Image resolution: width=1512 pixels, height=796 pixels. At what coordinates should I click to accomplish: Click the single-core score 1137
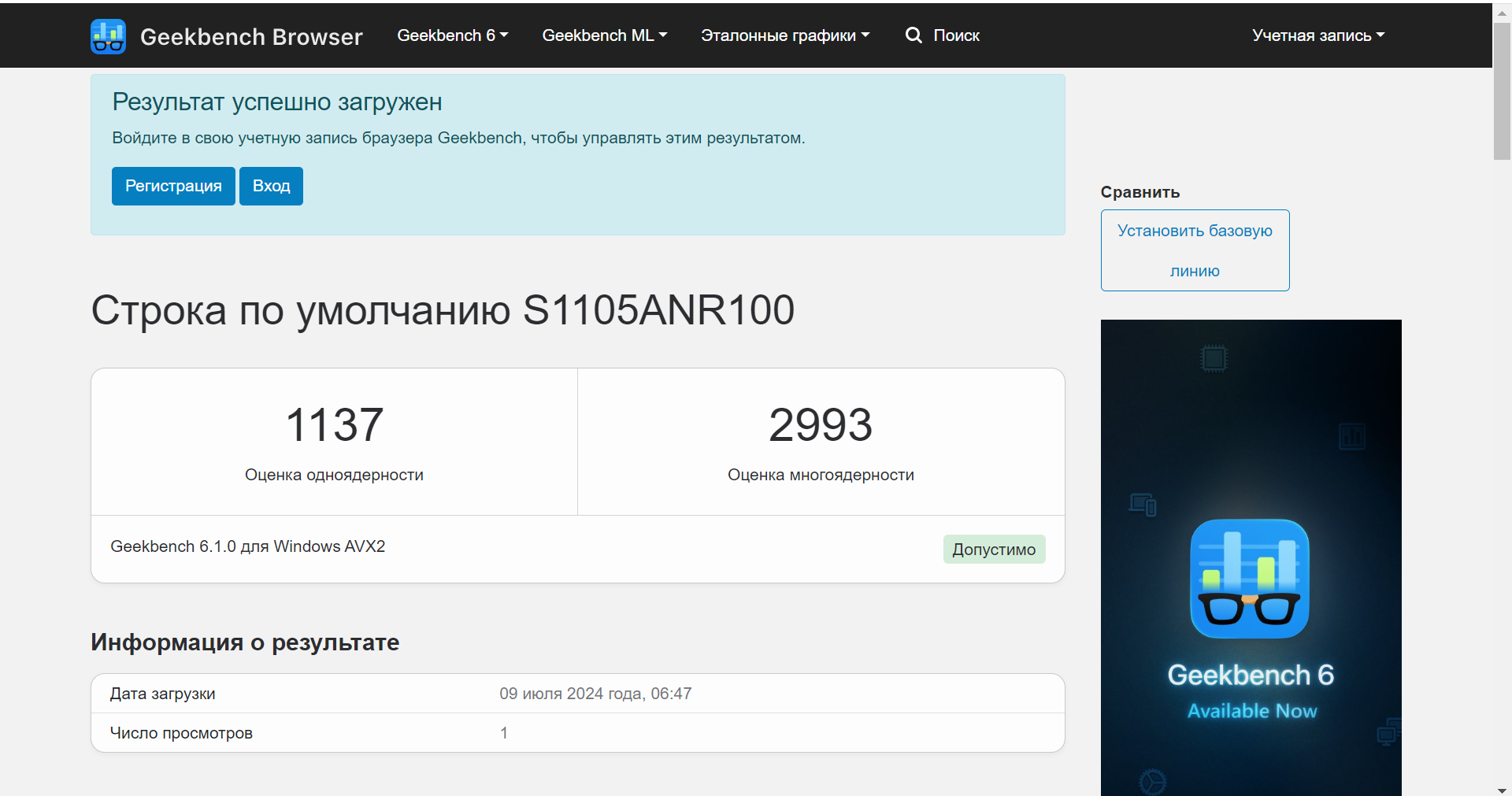(334, 425)
